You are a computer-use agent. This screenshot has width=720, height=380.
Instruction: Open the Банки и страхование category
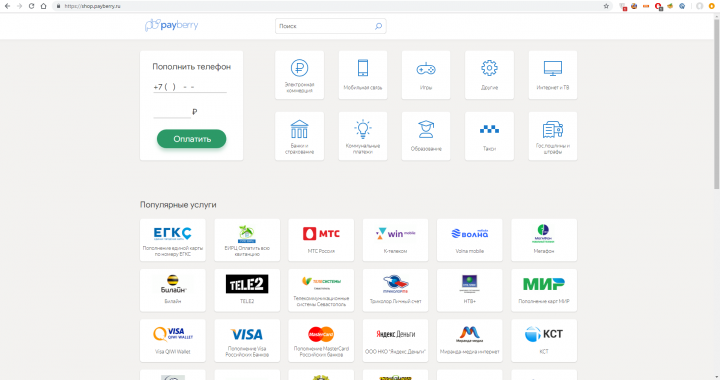pos(299,136)
